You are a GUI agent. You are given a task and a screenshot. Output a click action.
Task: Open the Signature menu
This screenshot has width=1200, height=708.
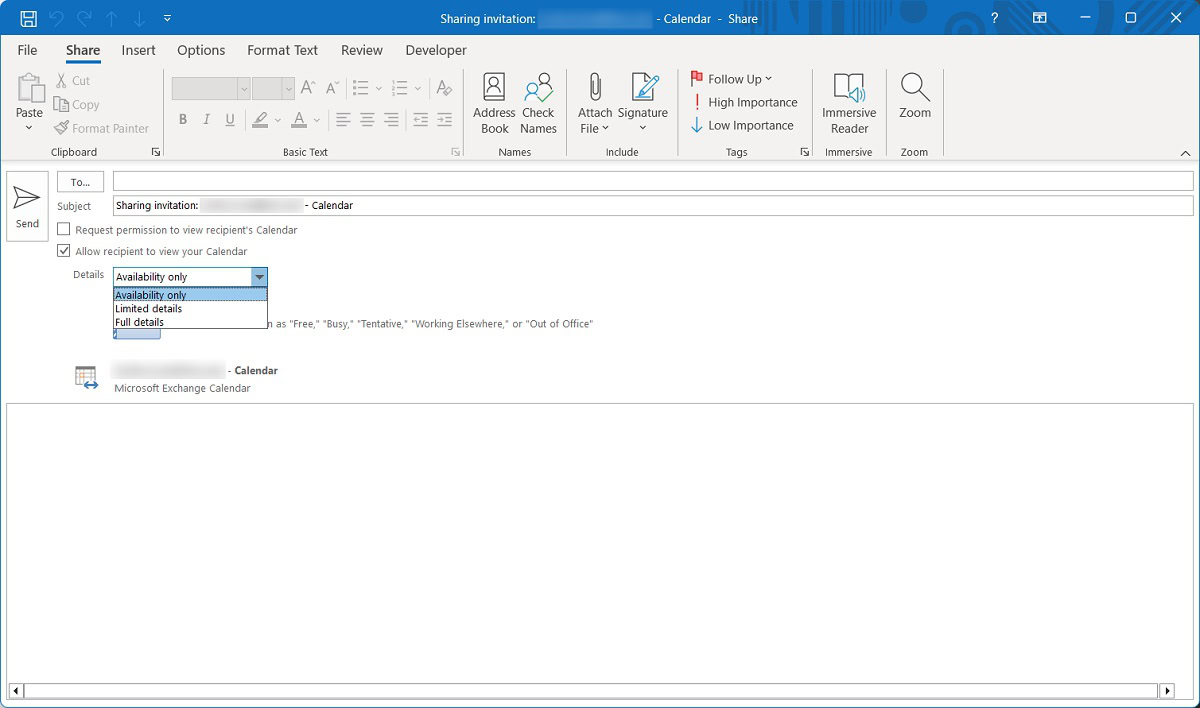pyautogui.click(x=643, y=103)
